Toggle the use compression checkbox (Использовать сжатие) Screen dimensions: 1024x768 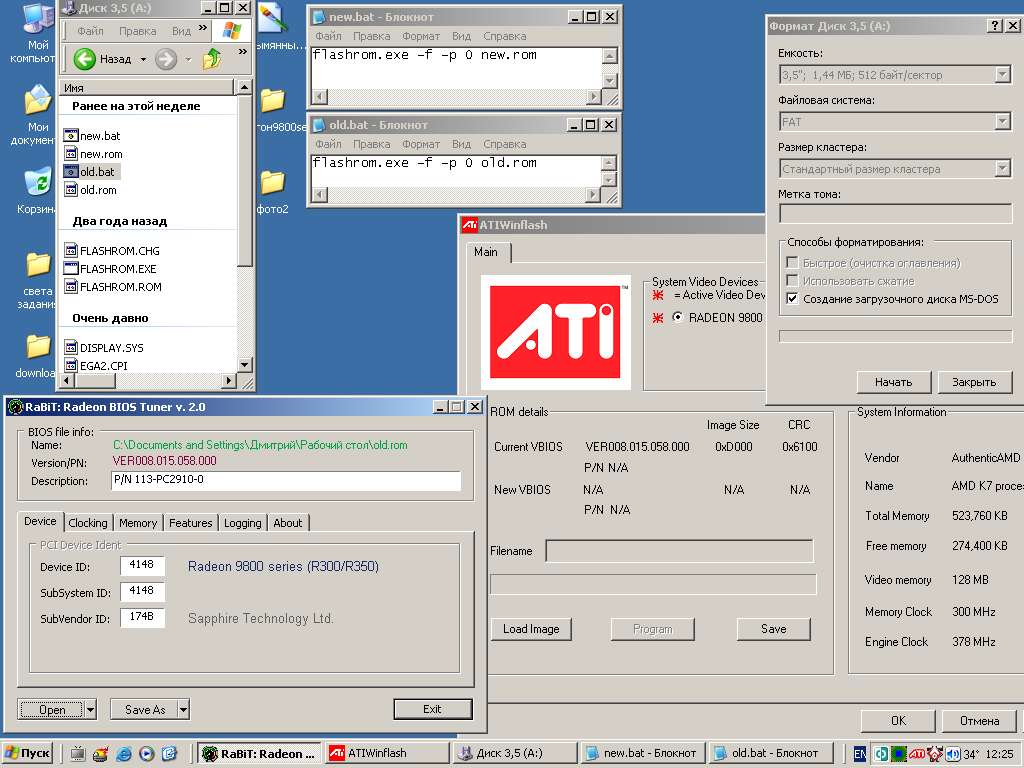pos(792,281)
